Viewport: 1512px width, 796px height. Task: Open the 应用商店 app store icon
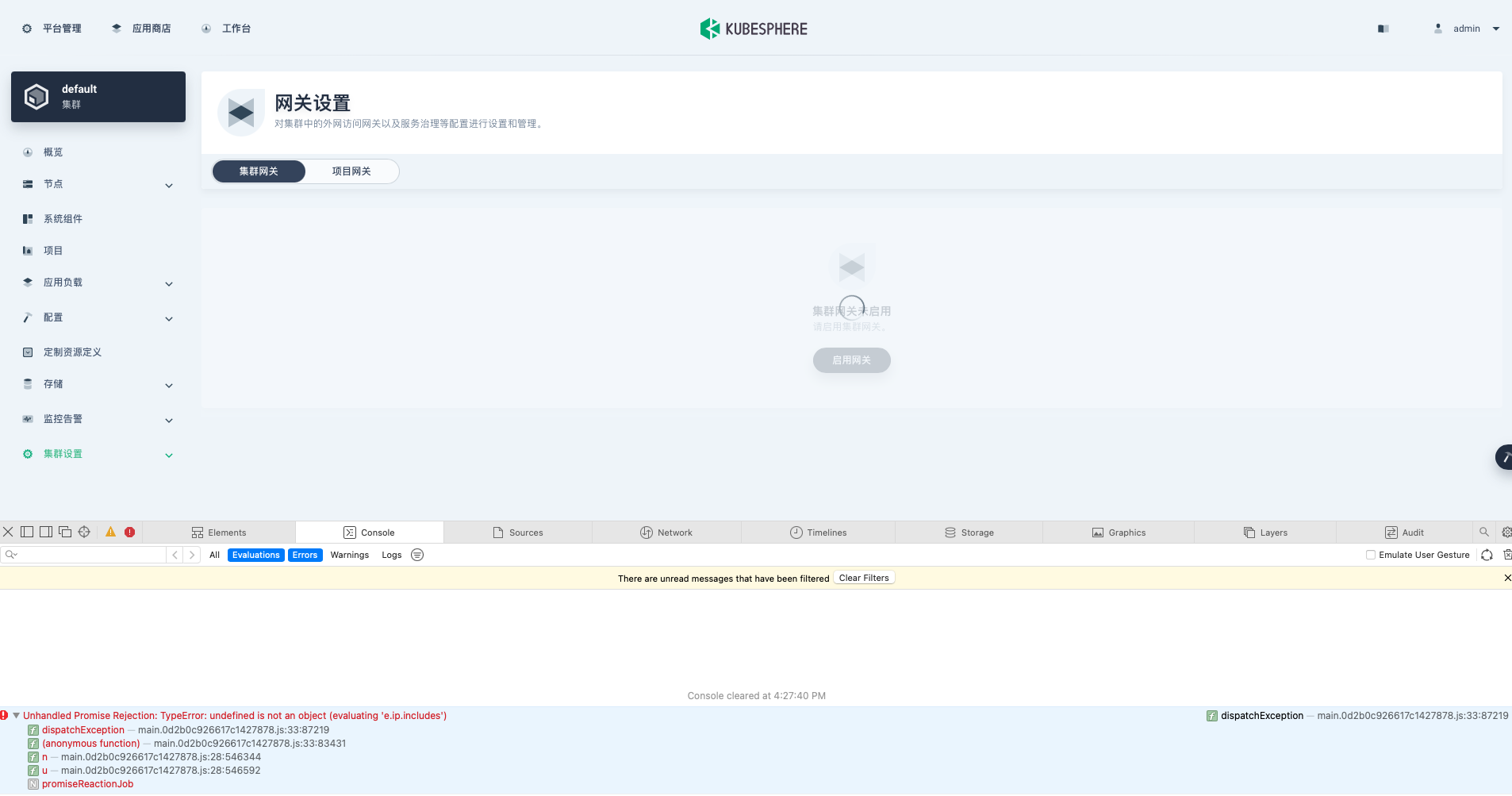(x=116, y=28)
